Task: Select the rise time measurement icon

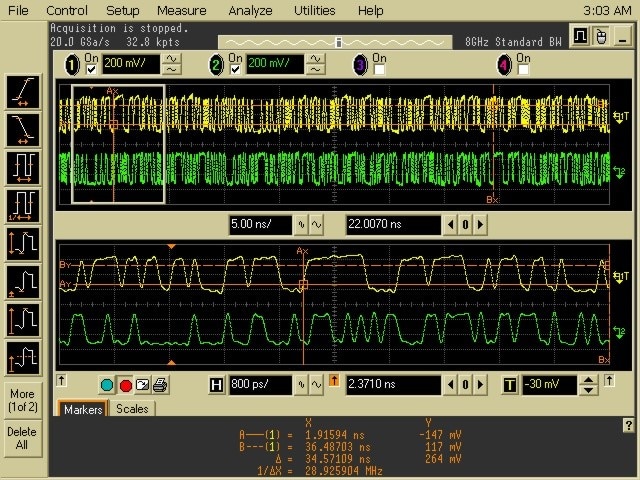Action: pyautogui.click(x=23, y=92)
